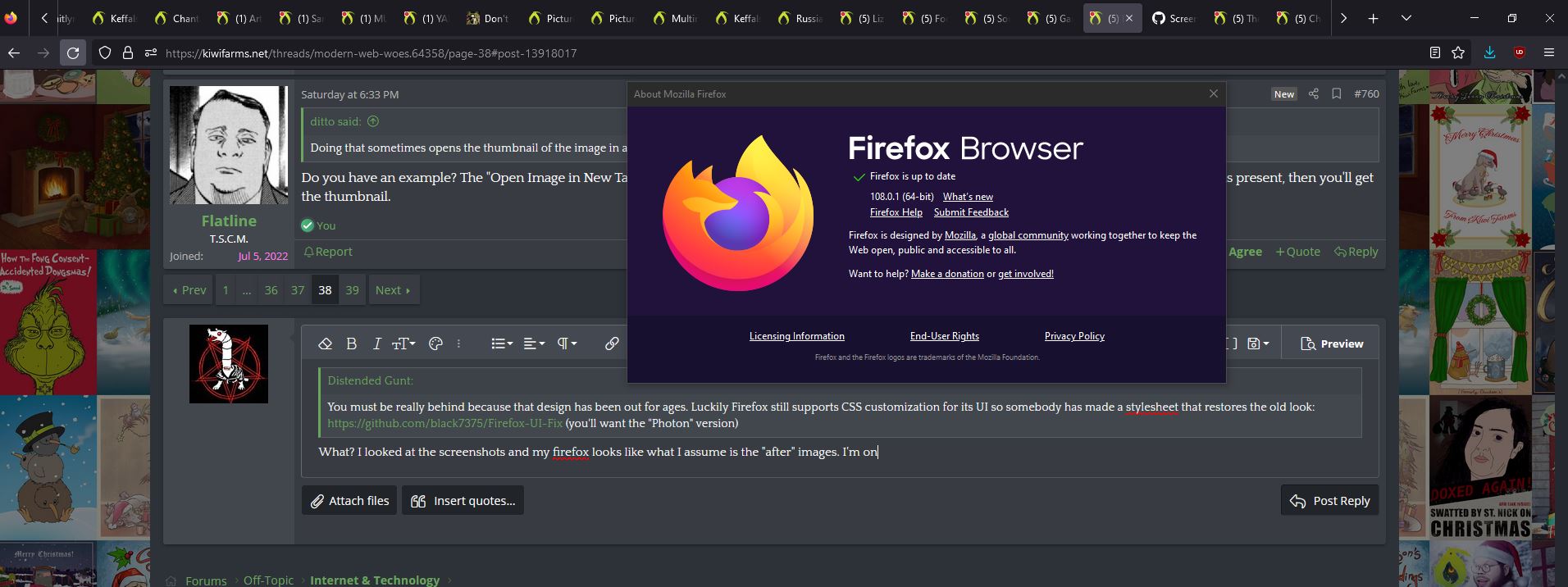1568x587 pixels.
Task: Toggle Reader View in the address bar
Action: coord(1434,53)
